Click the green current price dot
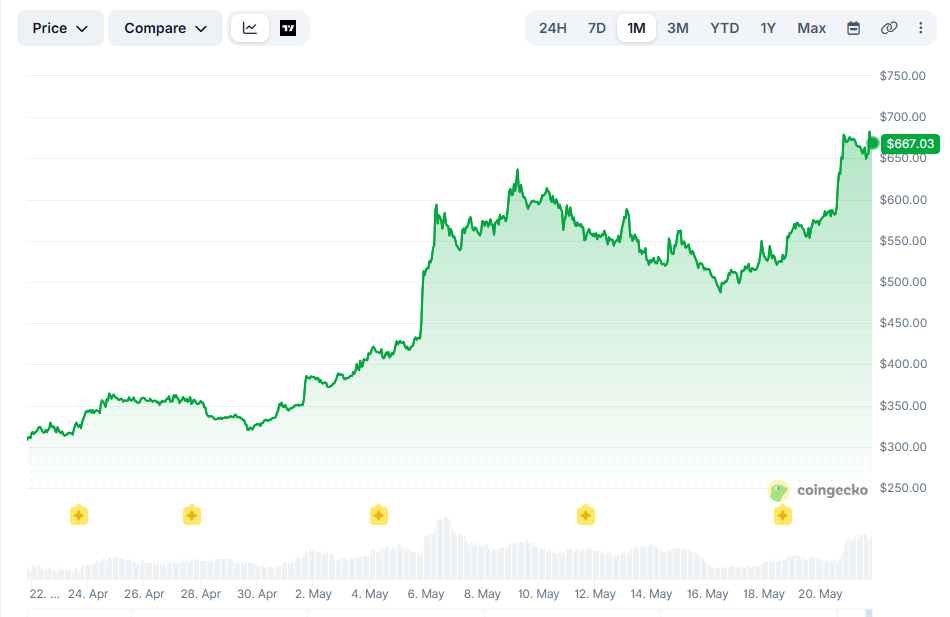Screen dimensions: 950x617 [872, 143]
